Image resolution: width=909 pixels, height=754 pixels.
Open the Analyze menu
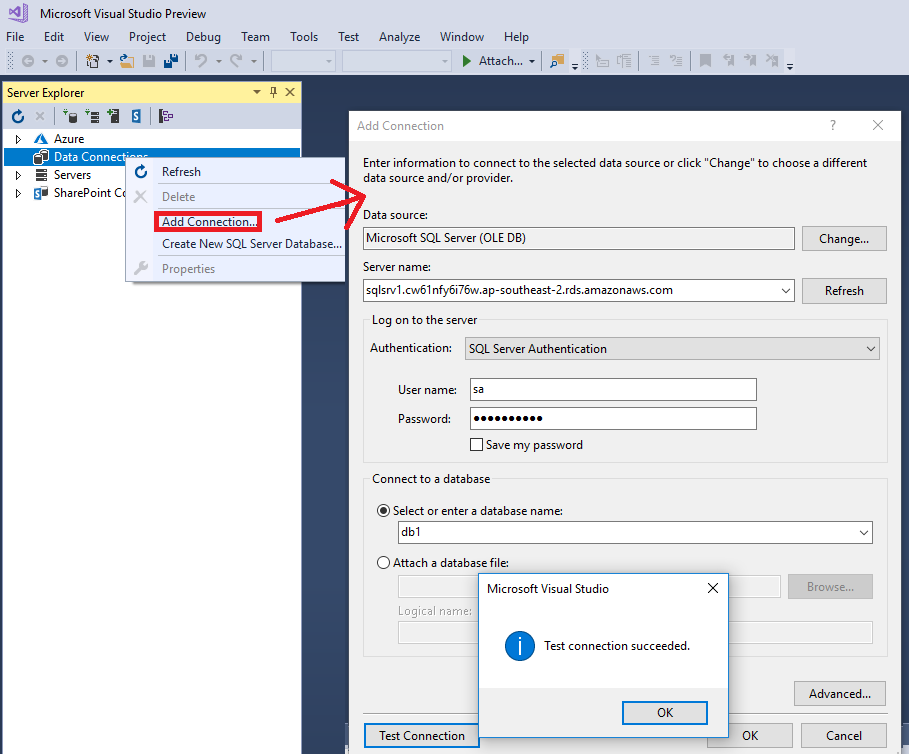tap(399, 37)
